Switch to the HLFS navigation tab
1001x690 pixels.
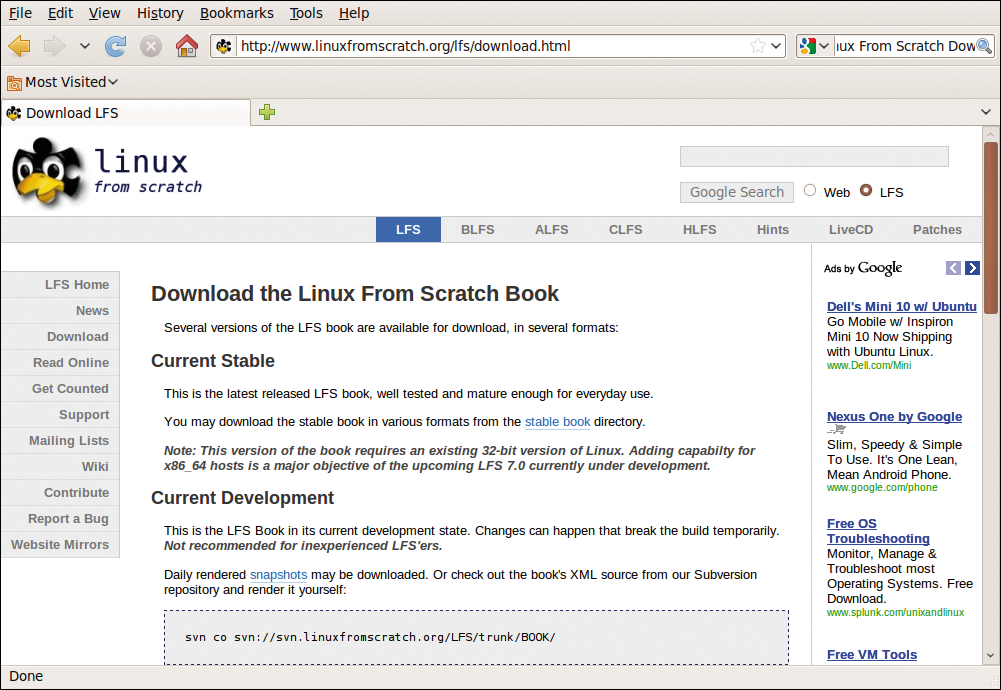point(700,230)
